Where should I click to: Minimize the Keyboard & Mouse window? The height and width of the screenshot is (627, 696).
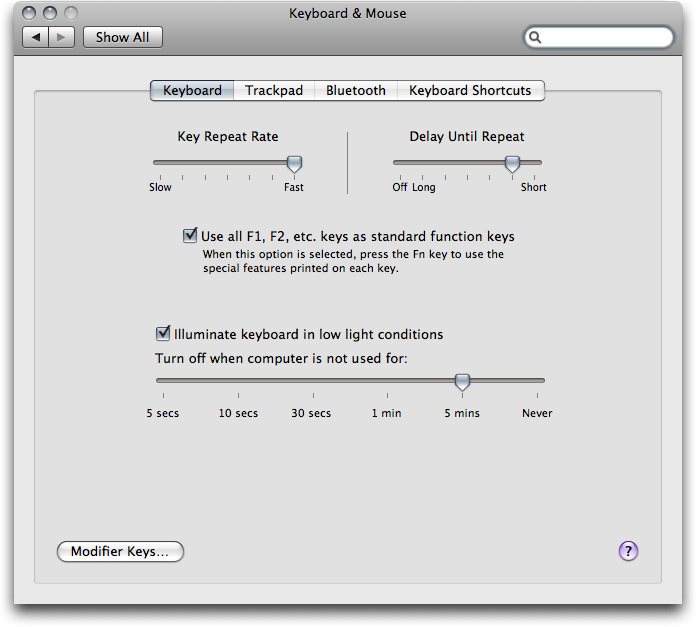pyautogui.click(x=50, y=13)
